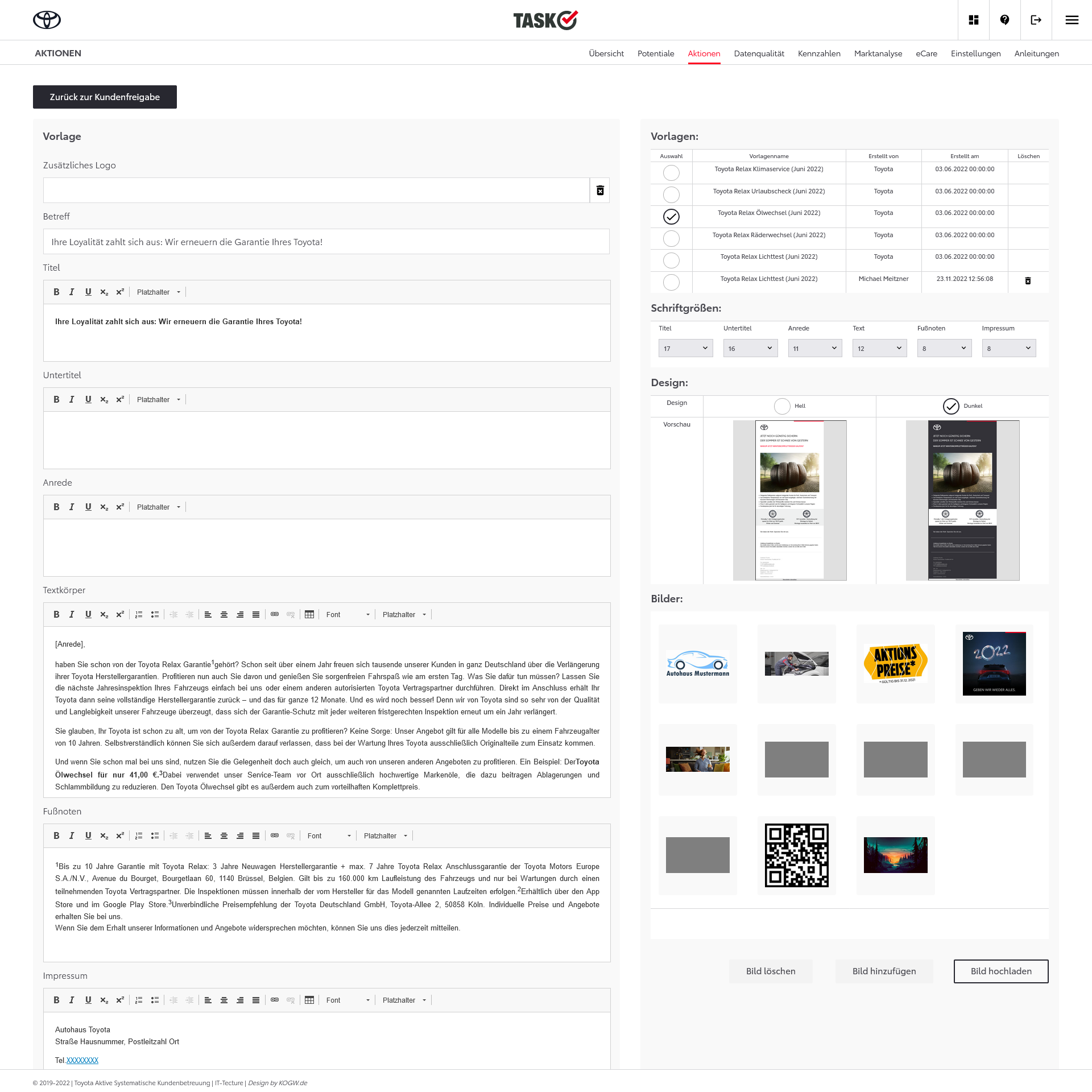Open the help question mark icon
The image size is (1092, 1092).
click(x=1004, y=20)
